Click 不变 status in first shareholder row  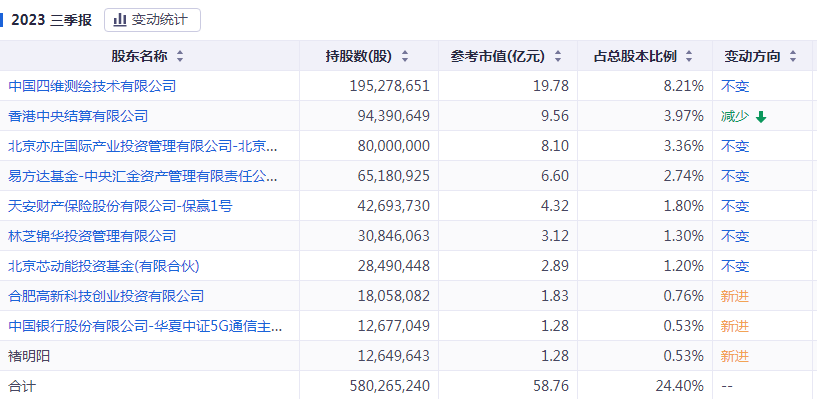[735, 86]
